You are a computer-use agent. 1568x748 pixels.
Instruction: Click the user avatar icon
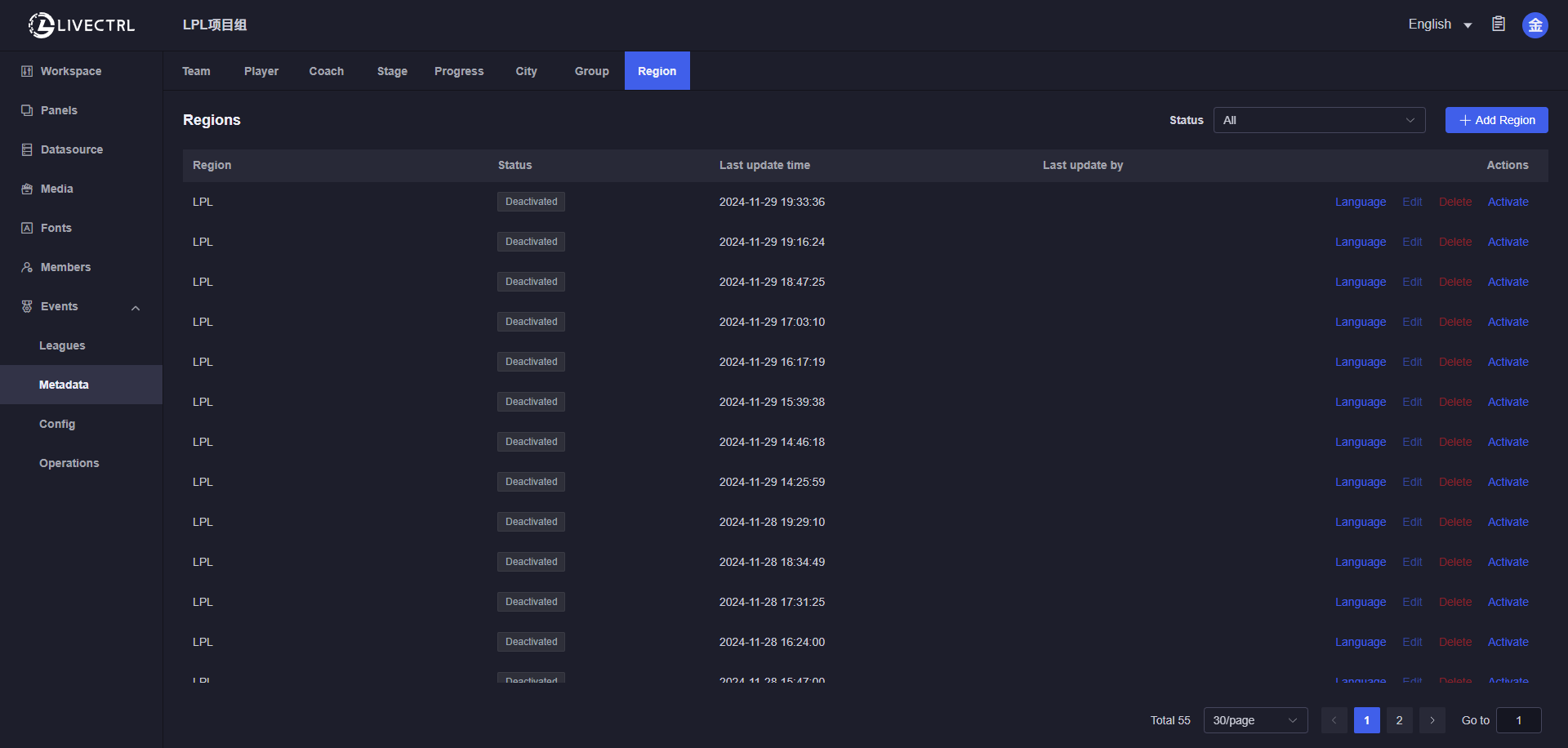[1535, 25]
